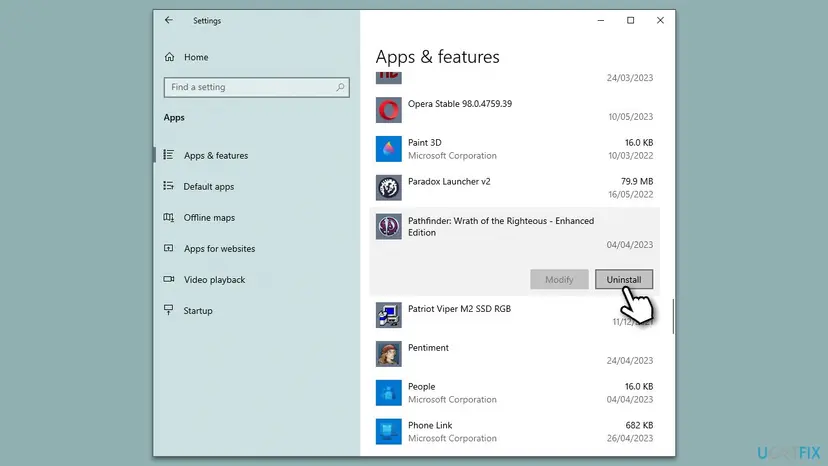The height and width of the screenshot is (466, 828).
Task: Select the People entry name
Action: [421, 386]
